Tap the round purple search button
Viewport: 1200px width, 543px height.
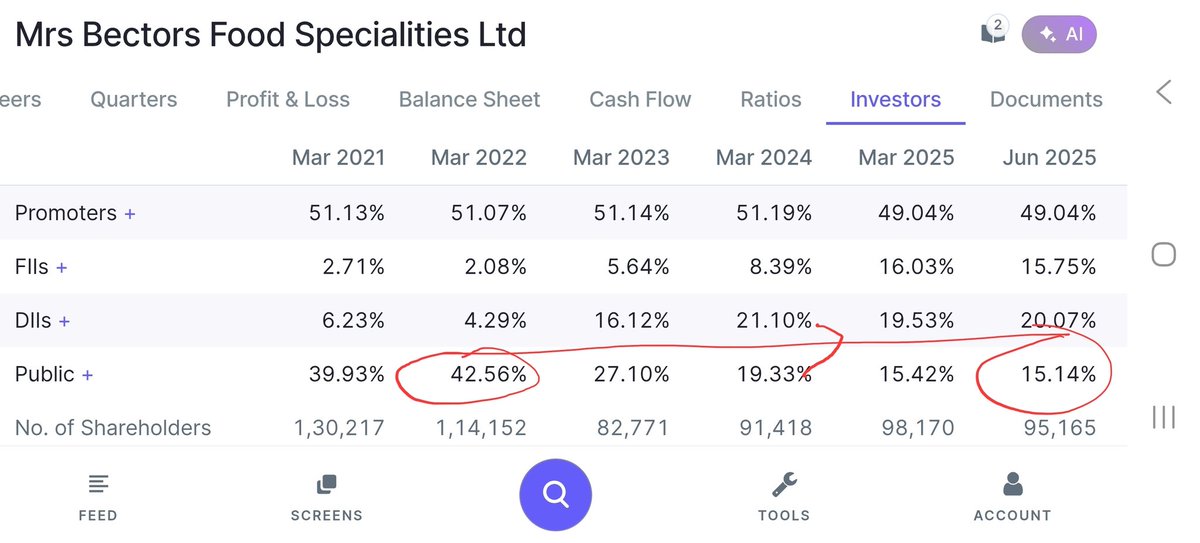[555, 494]
